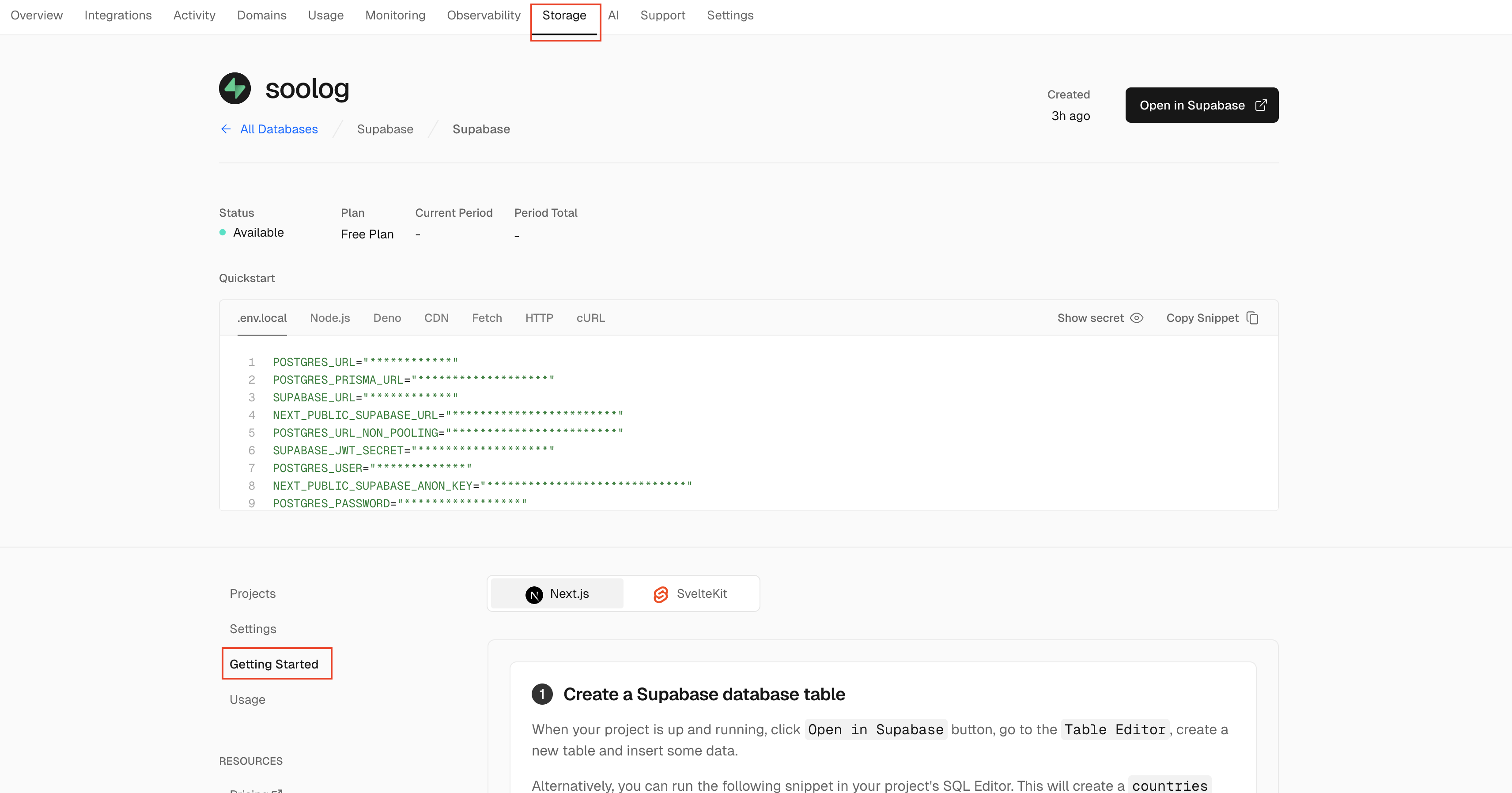Click the POSTGRES_URL_NON_POOLING line
Viewport: 1512px width, 793px height.
[448, 433]
